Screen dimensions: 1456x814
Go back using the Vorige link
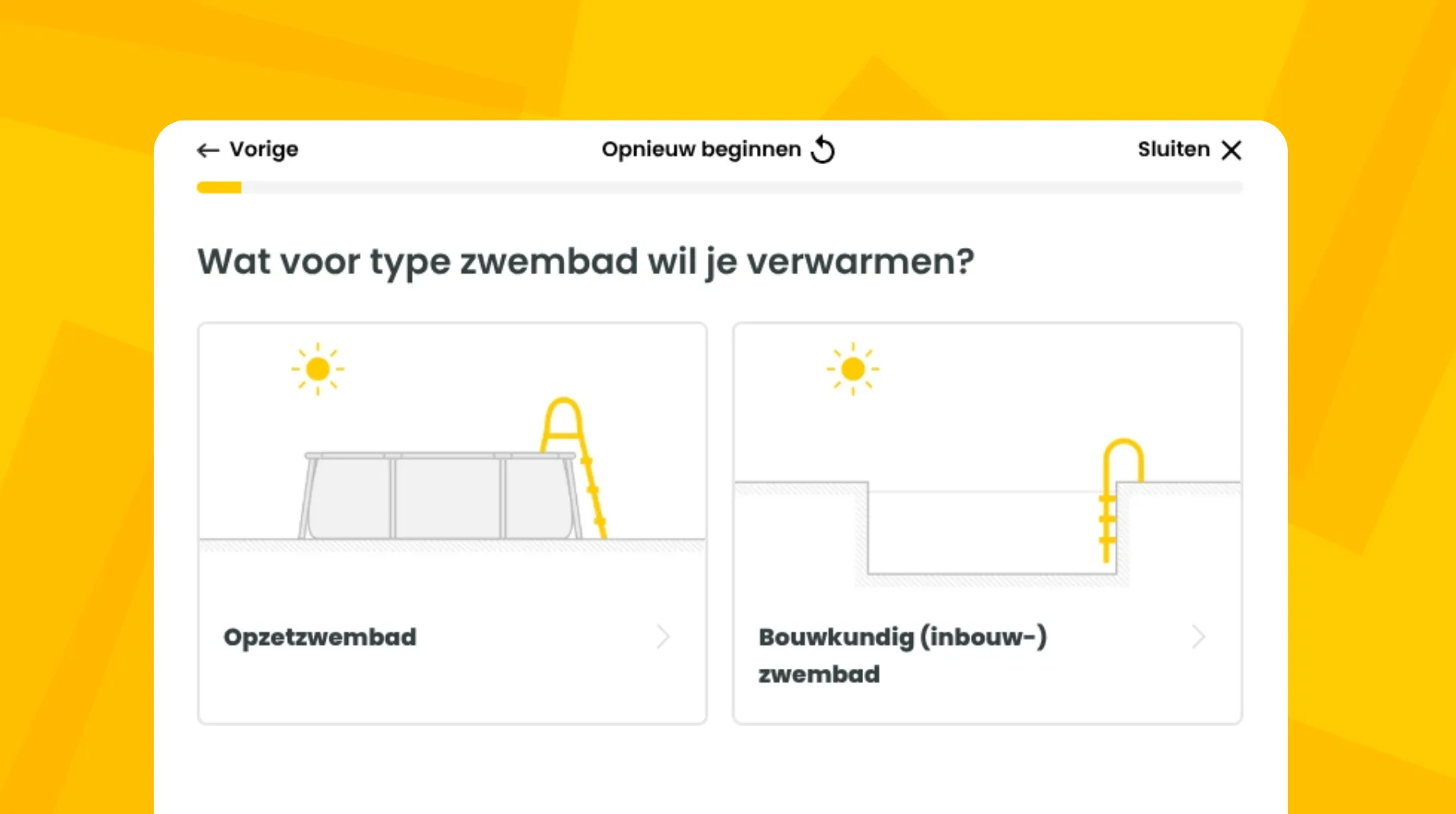(263, 149)
